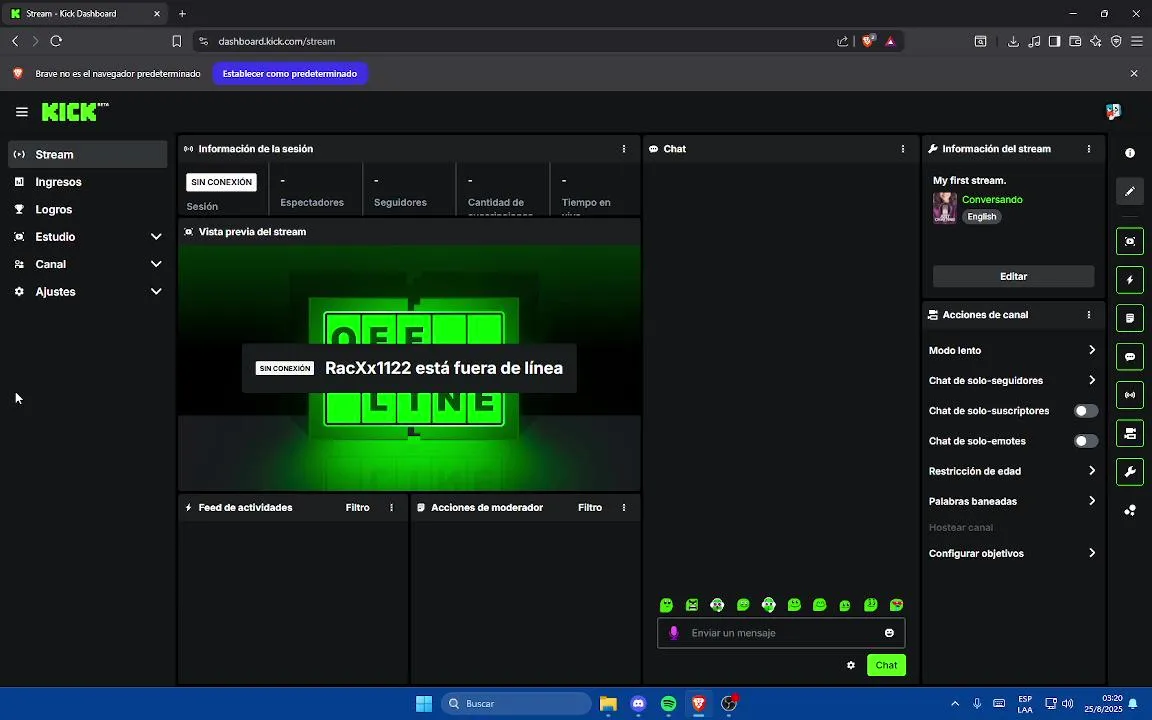Image resolution: width=1152 pixels, height=720 pixels.
Task: Click the taskbar Buscar search box
Action: [516, 703]
